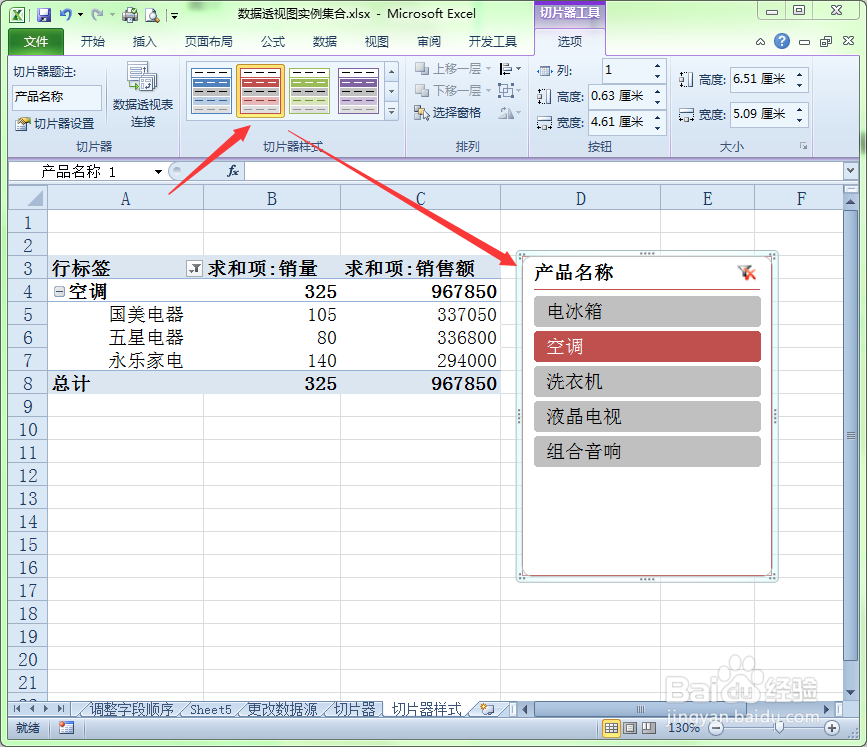Viewport: 867px width, 747px height.
Task: Switch to Page Layout view
Action: pos(630,728)
